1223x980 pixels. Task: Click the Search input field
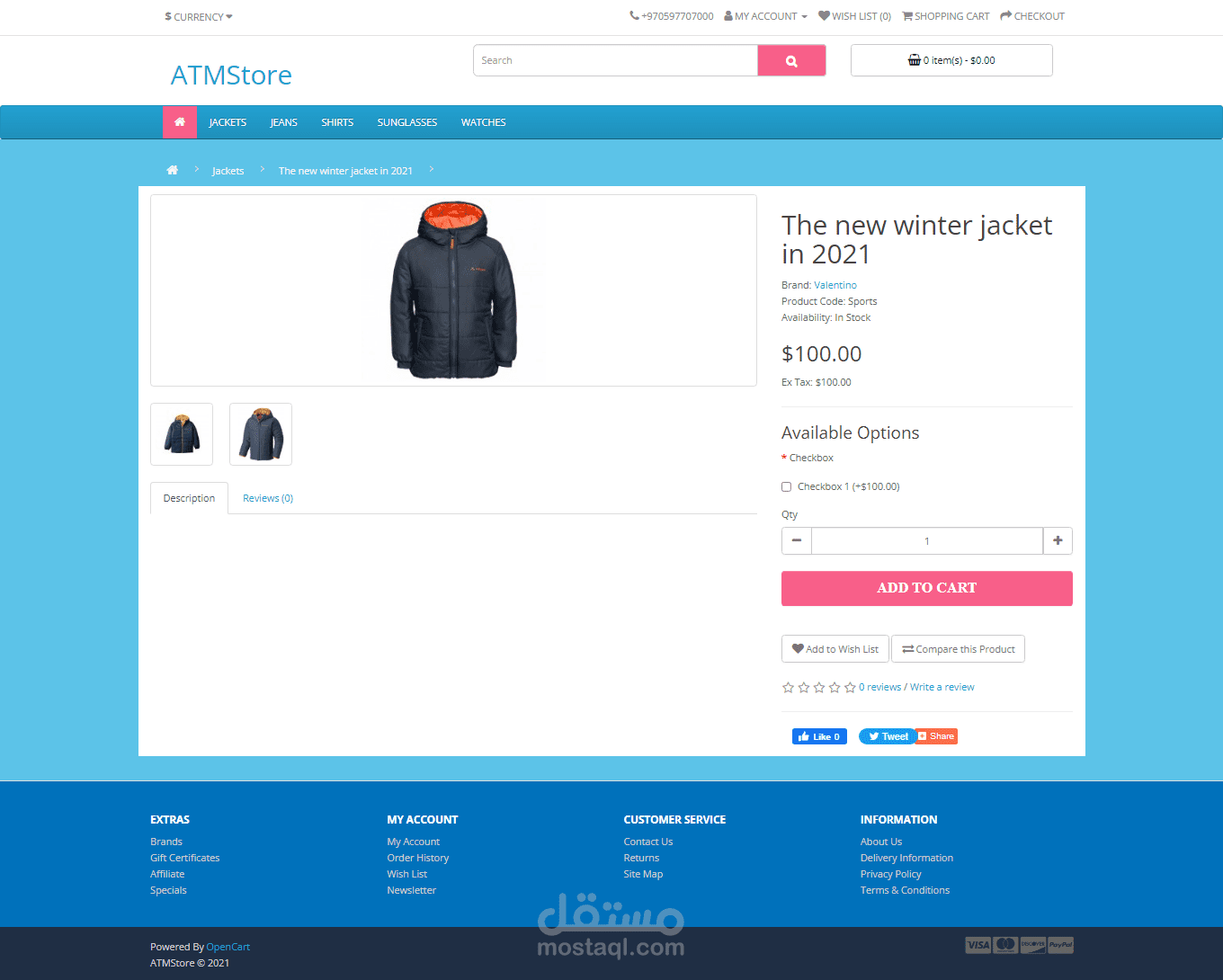616,61
